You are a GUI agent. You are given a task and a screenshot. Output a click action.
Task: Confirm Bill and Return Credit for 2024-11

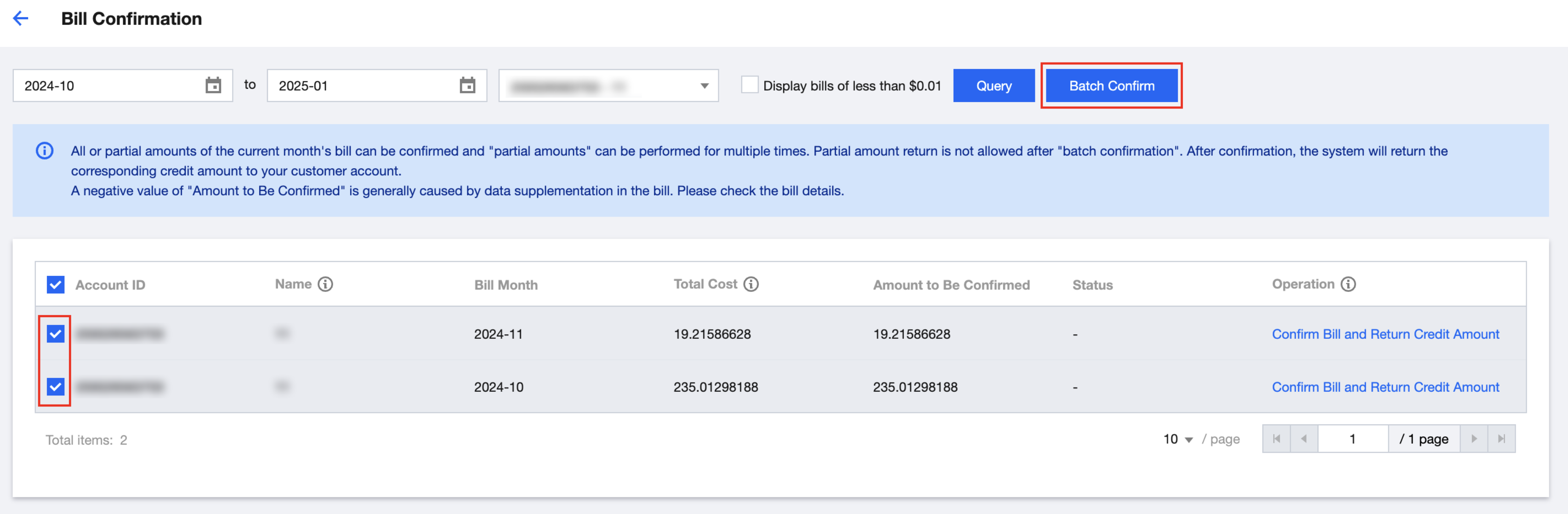click(x=1385, y=334)
